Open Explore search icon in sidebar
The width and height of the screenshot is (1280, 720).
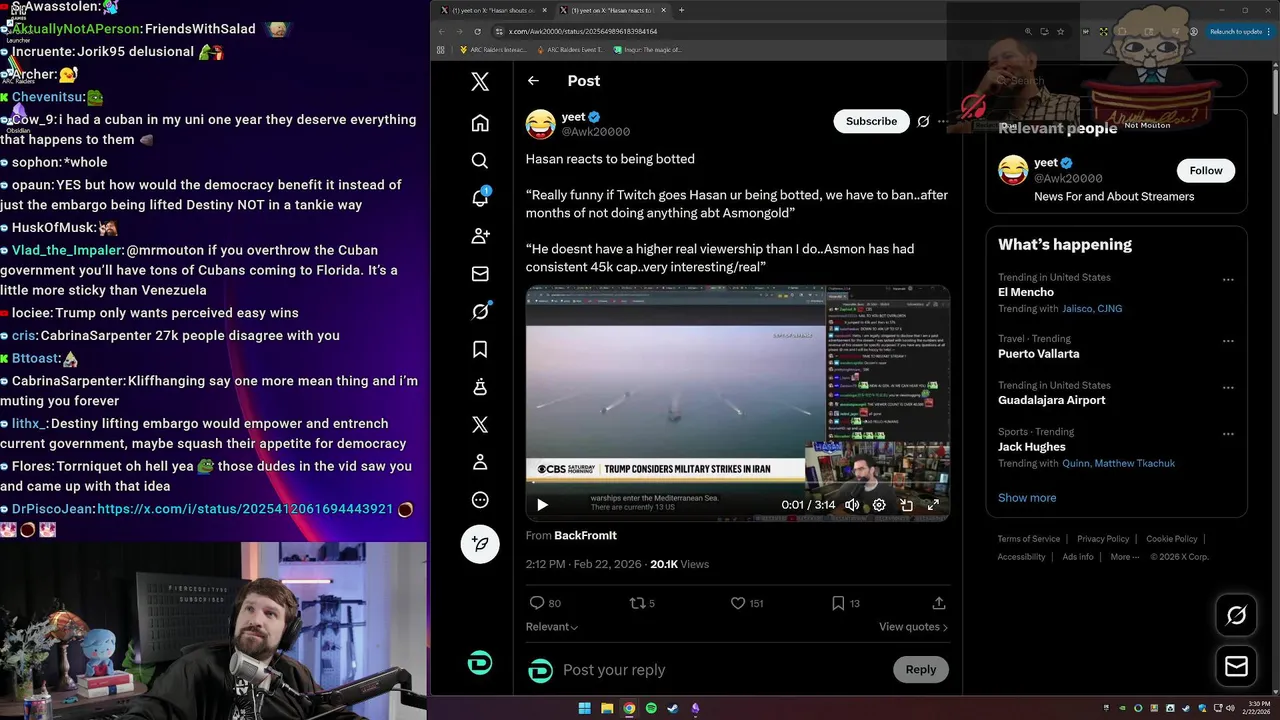[x=480, y=161]
